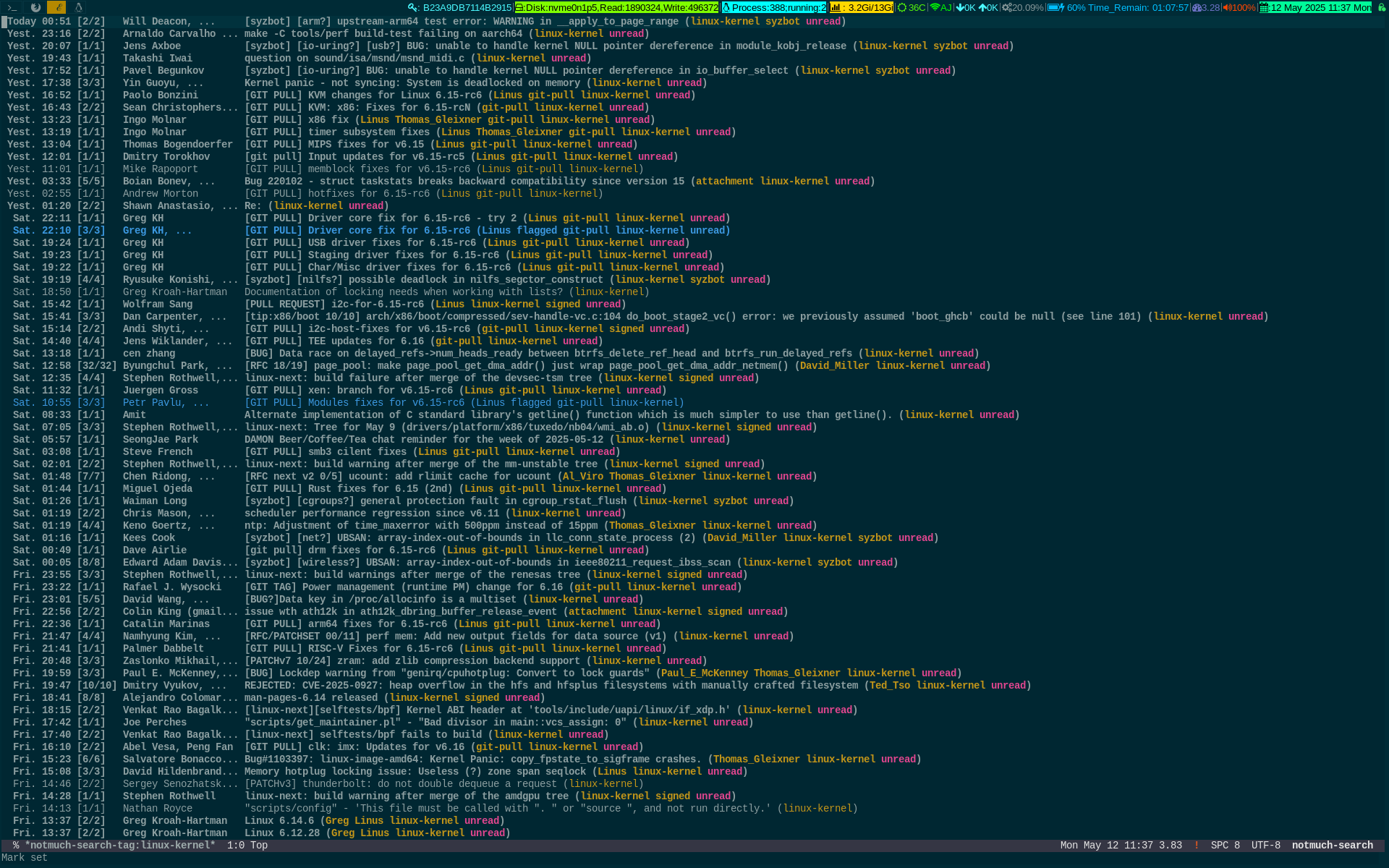Click the *notmuch-search-tag:linux-kernel* buffer name
The width and height of the screenshot is (1389, 868).
tap(120, 845)
